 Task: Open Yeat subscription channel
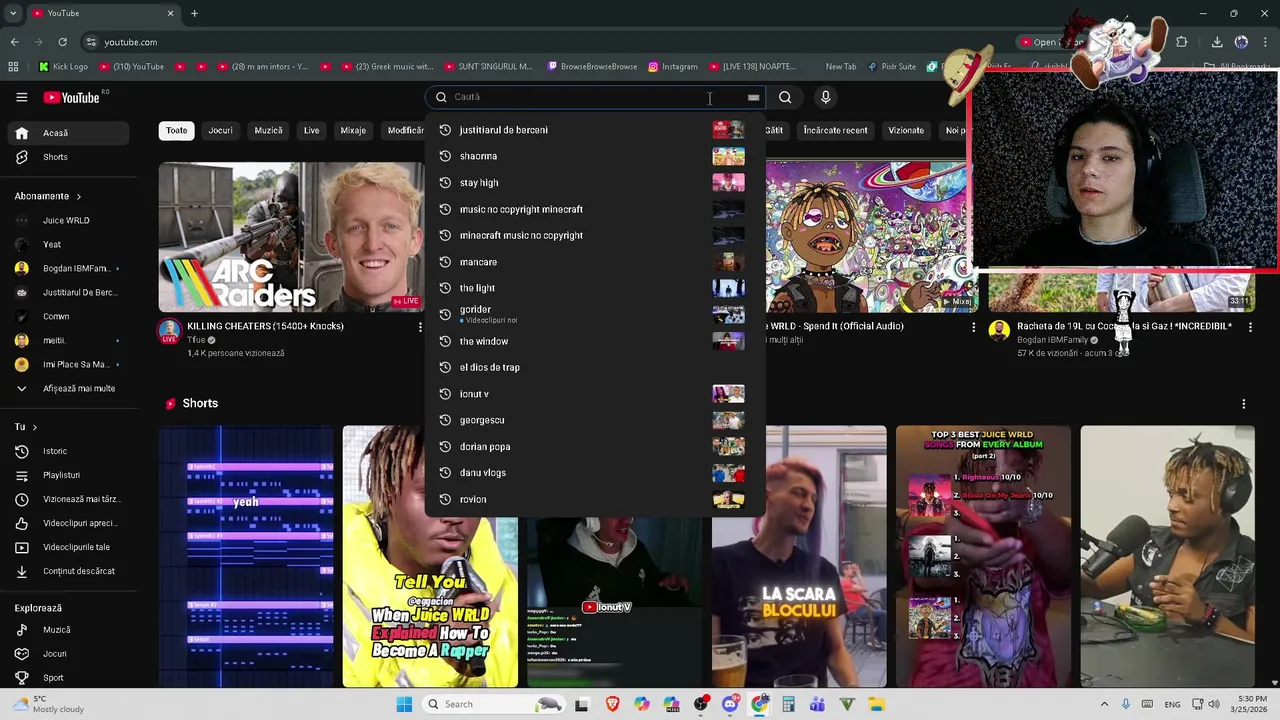click(68, 245)
